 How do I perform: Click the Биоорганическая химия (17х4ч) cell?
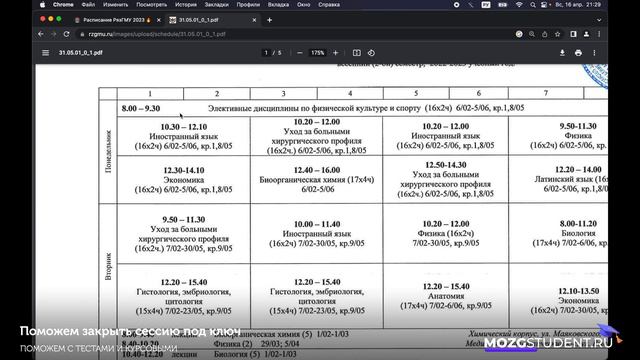tap(317, 180)
